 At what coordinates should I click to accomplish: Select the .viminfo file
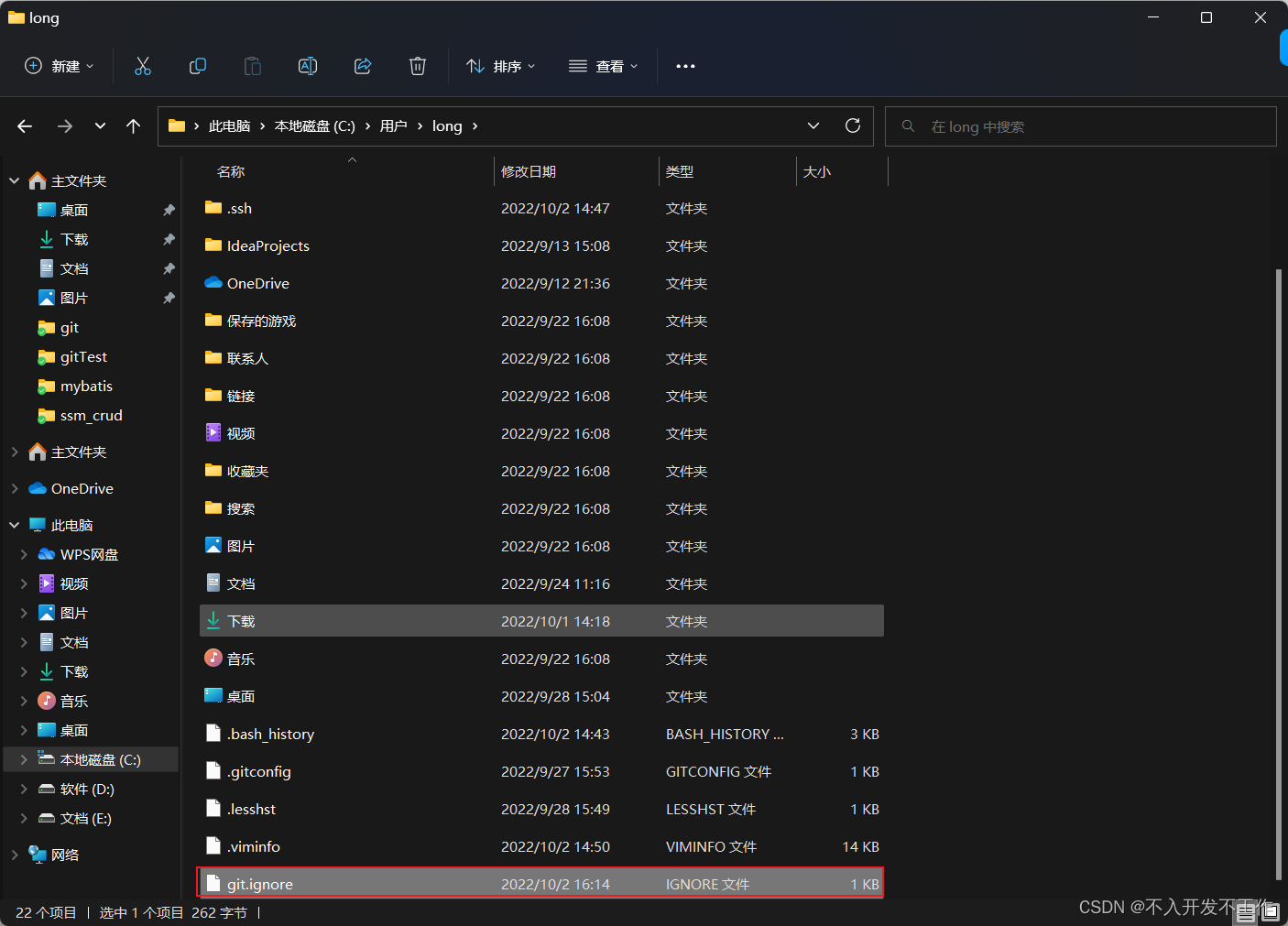click(541, 846)
